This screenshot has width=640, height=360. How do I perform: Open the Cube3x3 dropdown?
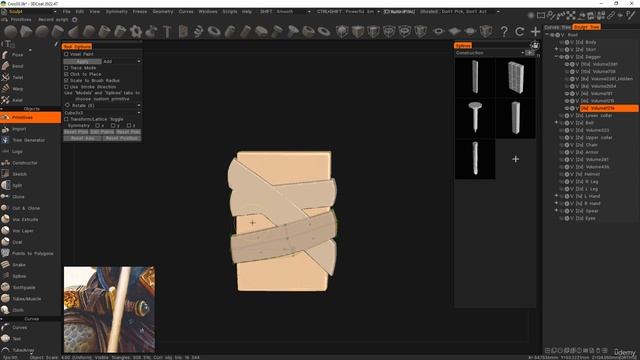click(x=102, y=113)
